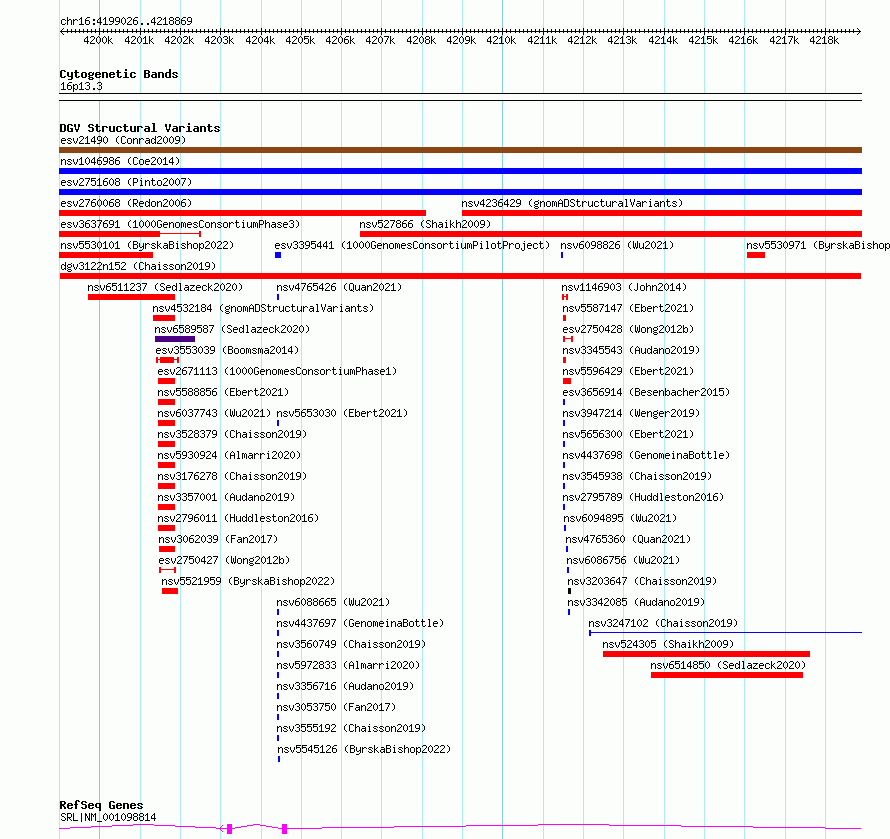Open nsv6514850 (Sedlazeck2020) variant label
The height and width of the screenshot is (839, 890).
click(728, 665)
